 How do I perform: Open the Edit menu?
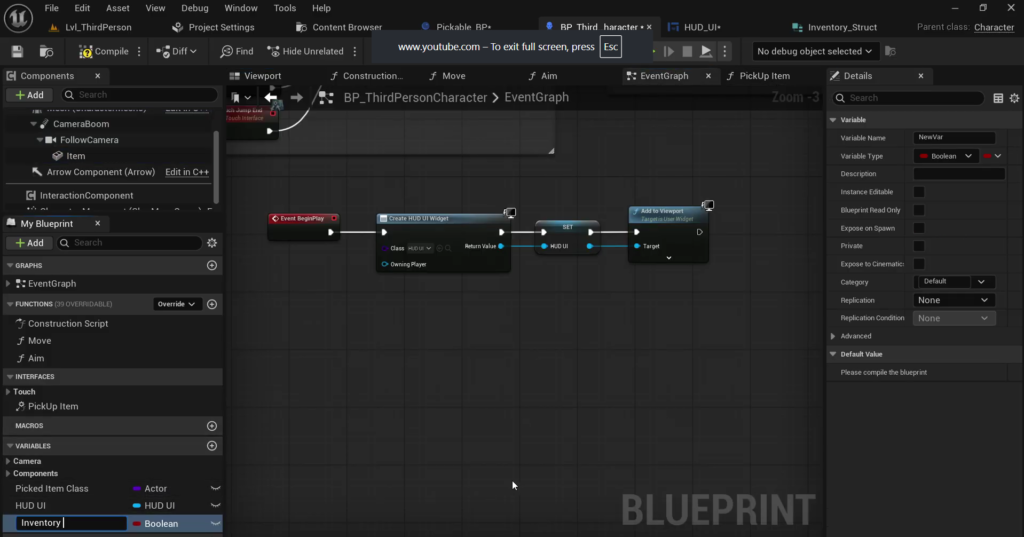82,8
